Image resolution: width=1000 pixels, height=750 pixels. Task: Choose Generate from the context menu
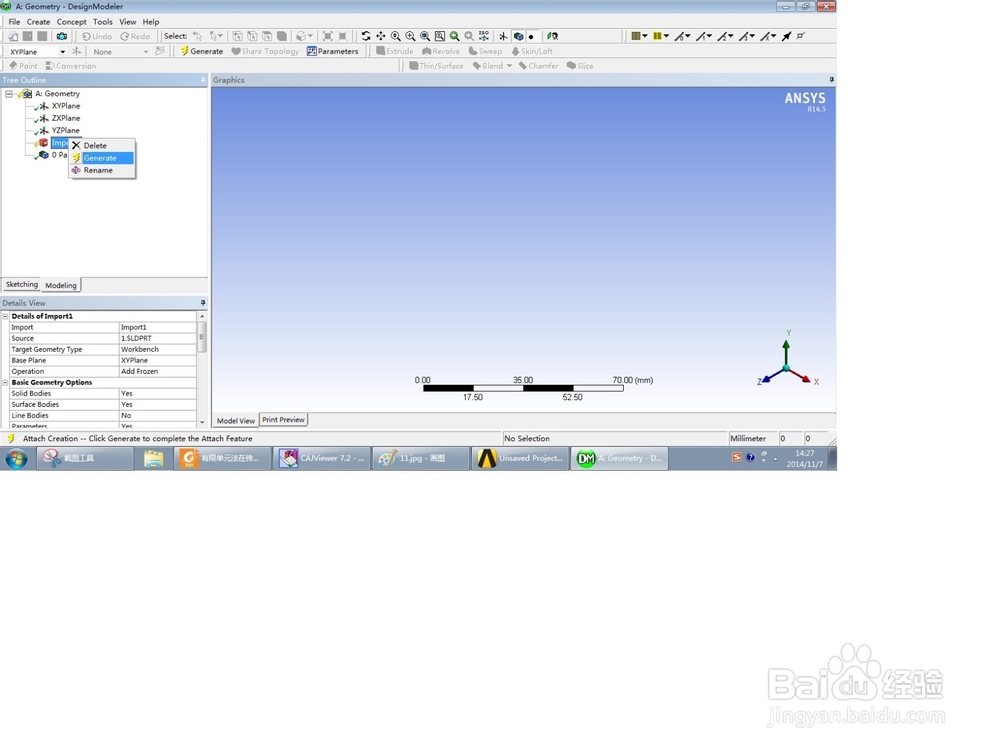(x=102, y=158)
